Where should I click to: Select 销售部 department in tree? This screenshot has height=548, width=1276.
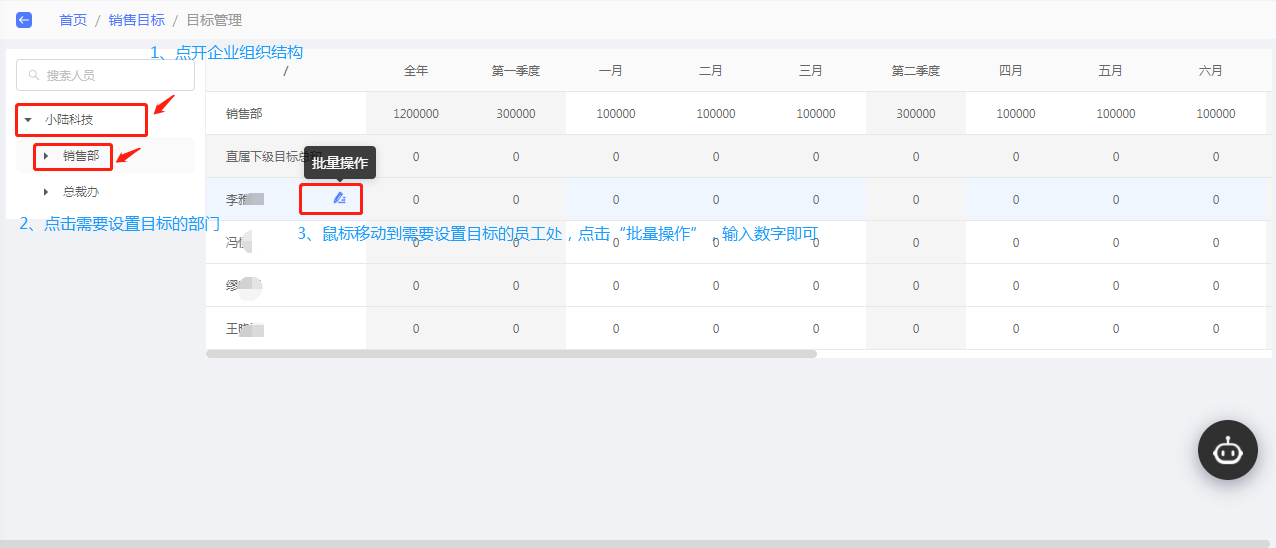coord(81,156)
